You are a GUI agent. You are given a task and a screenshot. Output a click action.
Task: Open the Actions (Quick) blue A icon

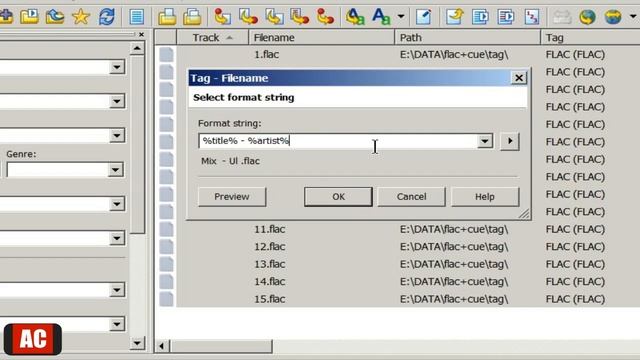381,17
